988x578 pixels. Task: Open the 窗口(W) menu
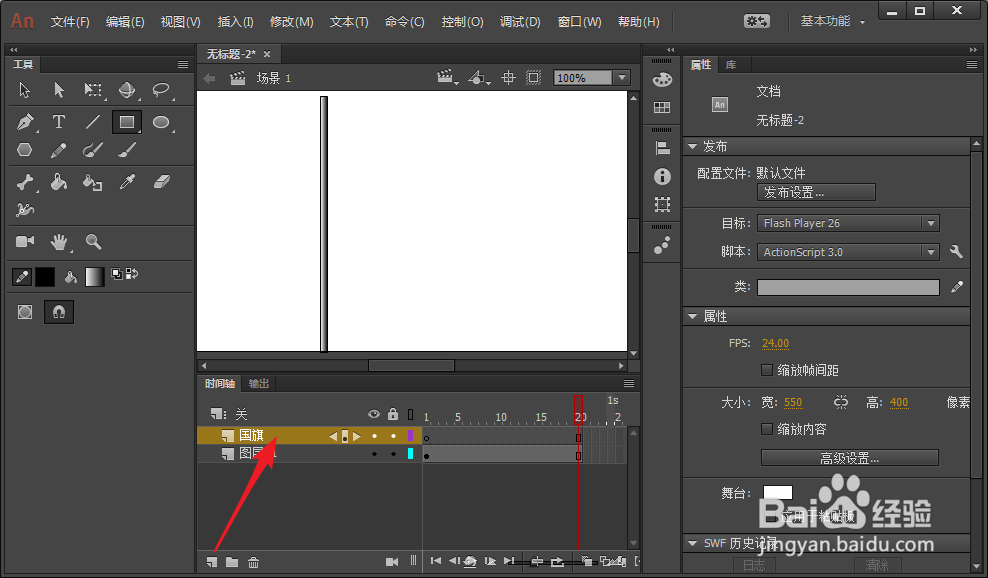pyautogui.click(x=580, y=21)
